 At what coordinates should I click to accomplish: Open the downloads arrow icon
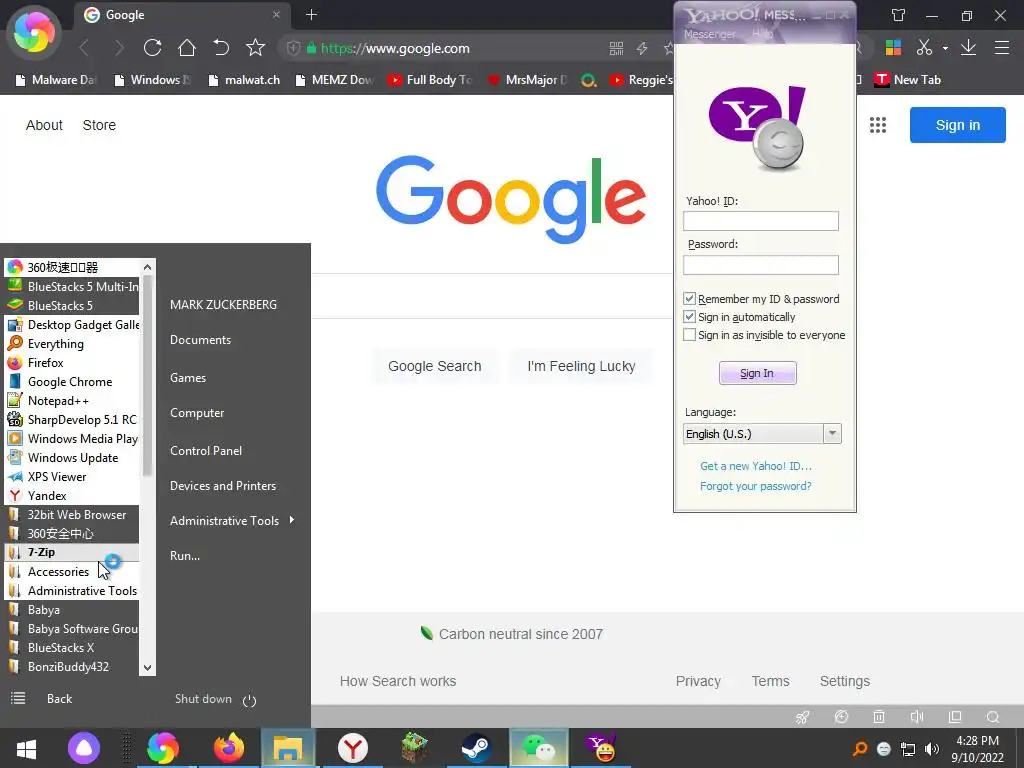(x=968, y=48)
